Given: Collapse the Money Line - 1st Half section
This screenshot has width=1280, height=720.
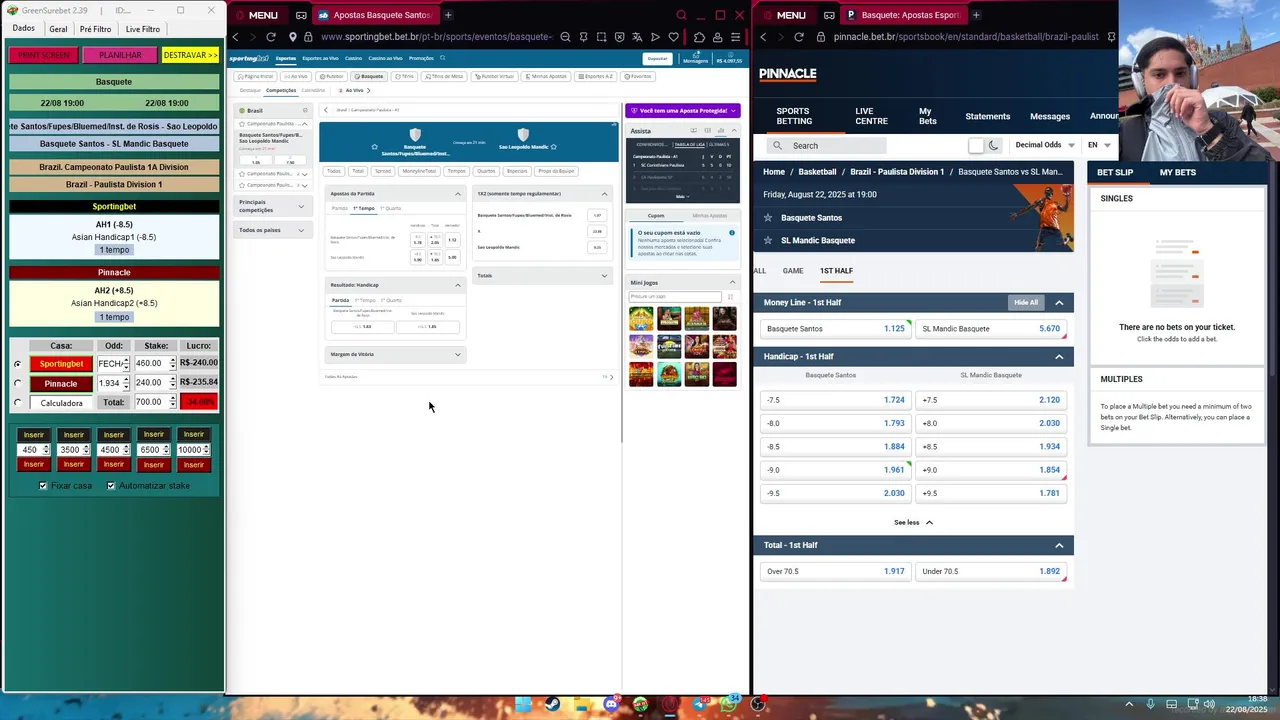Looking at the screenshot, I should [1059, 302].
